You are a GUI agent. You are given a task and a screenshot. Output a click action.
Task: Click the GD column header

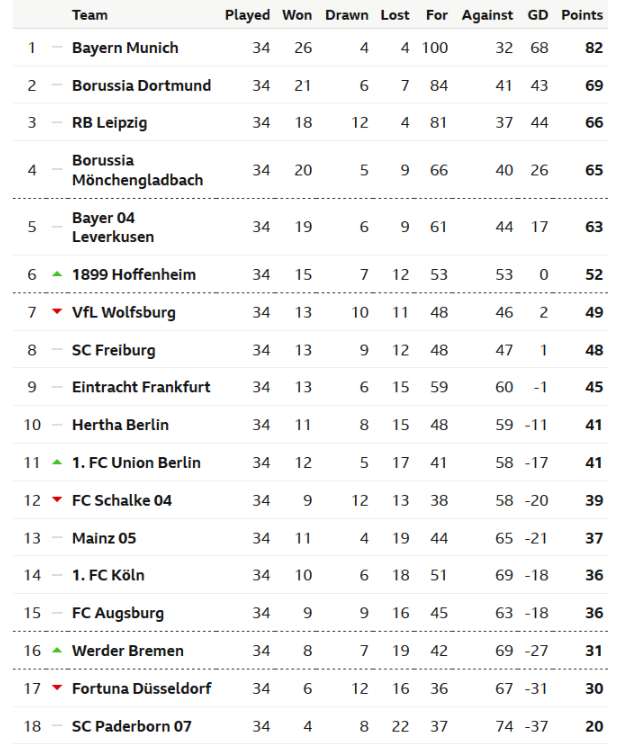click(538, 15)
